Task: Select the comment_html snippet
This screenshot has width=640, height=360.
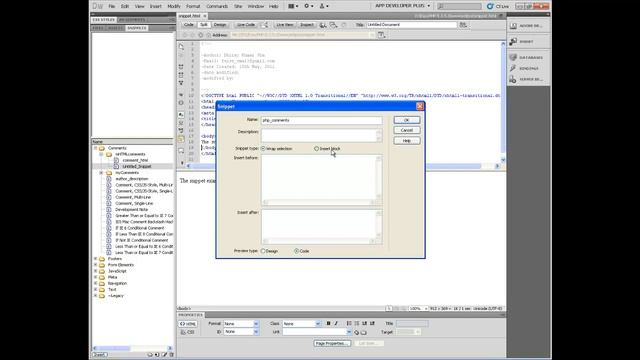Action: point(135,160)
